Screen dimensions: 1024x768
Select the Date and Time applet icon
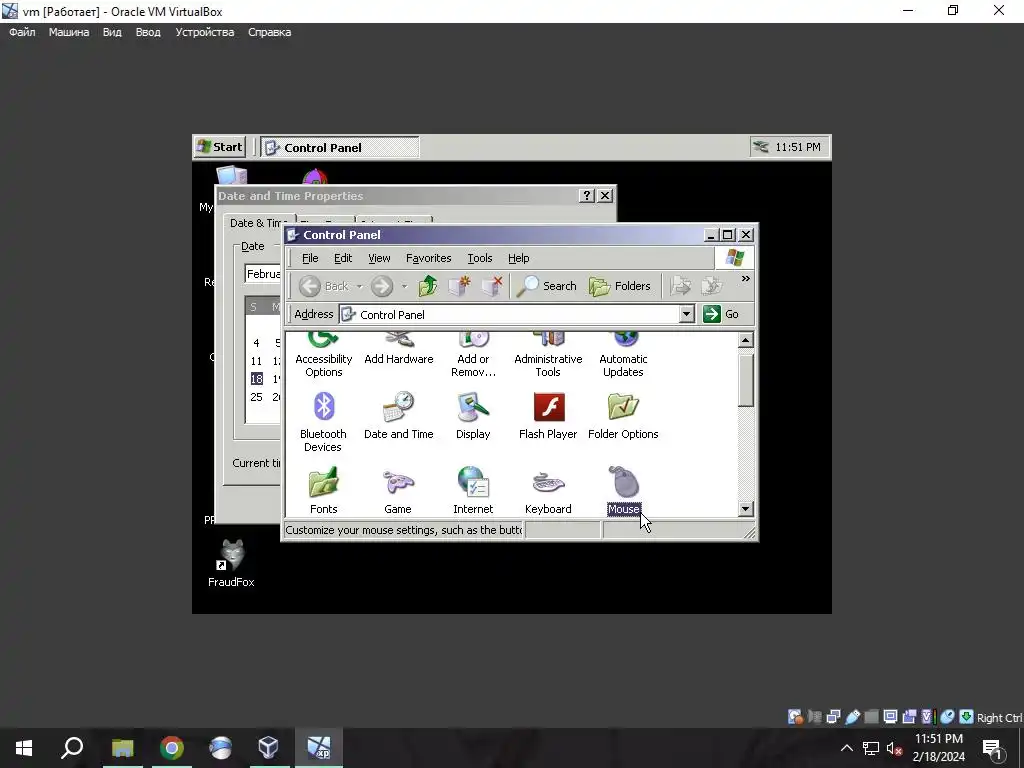pos(398,408)
